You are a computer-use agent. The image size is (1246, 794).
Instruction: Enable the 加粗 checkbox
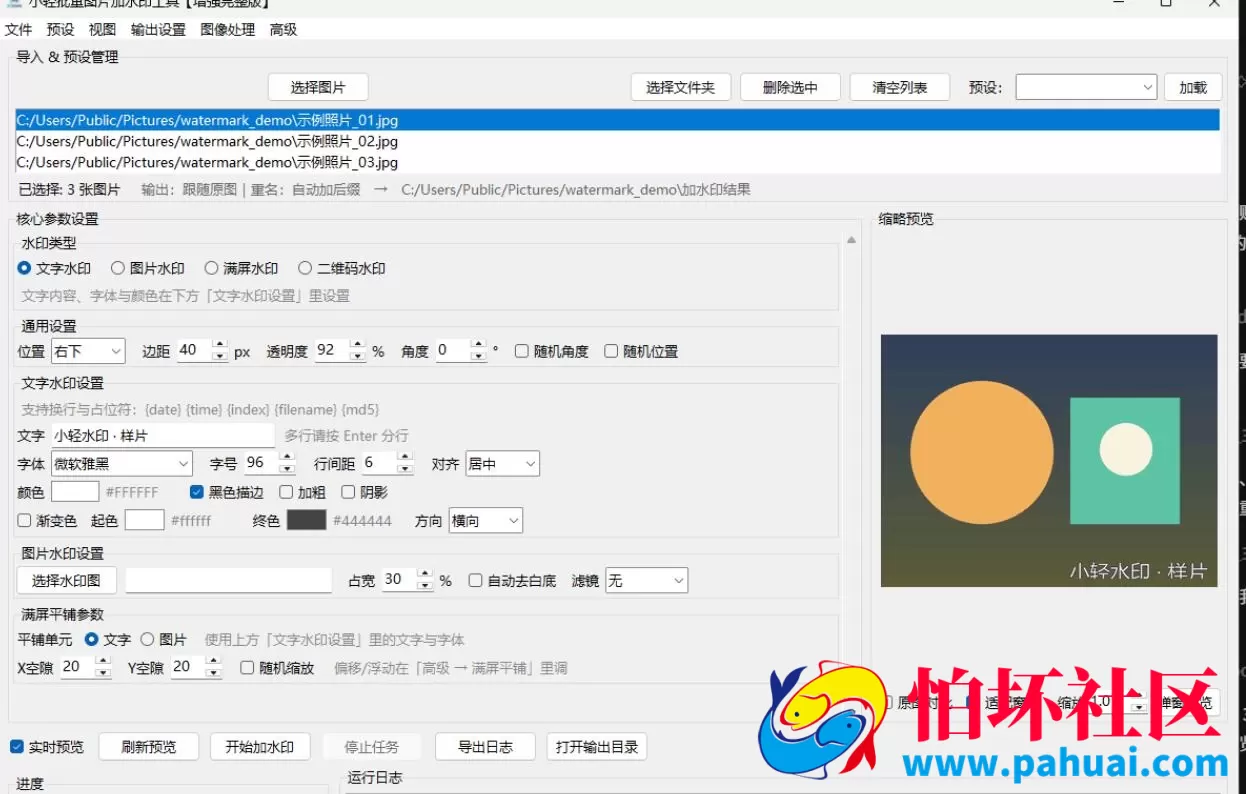(302, 492)
